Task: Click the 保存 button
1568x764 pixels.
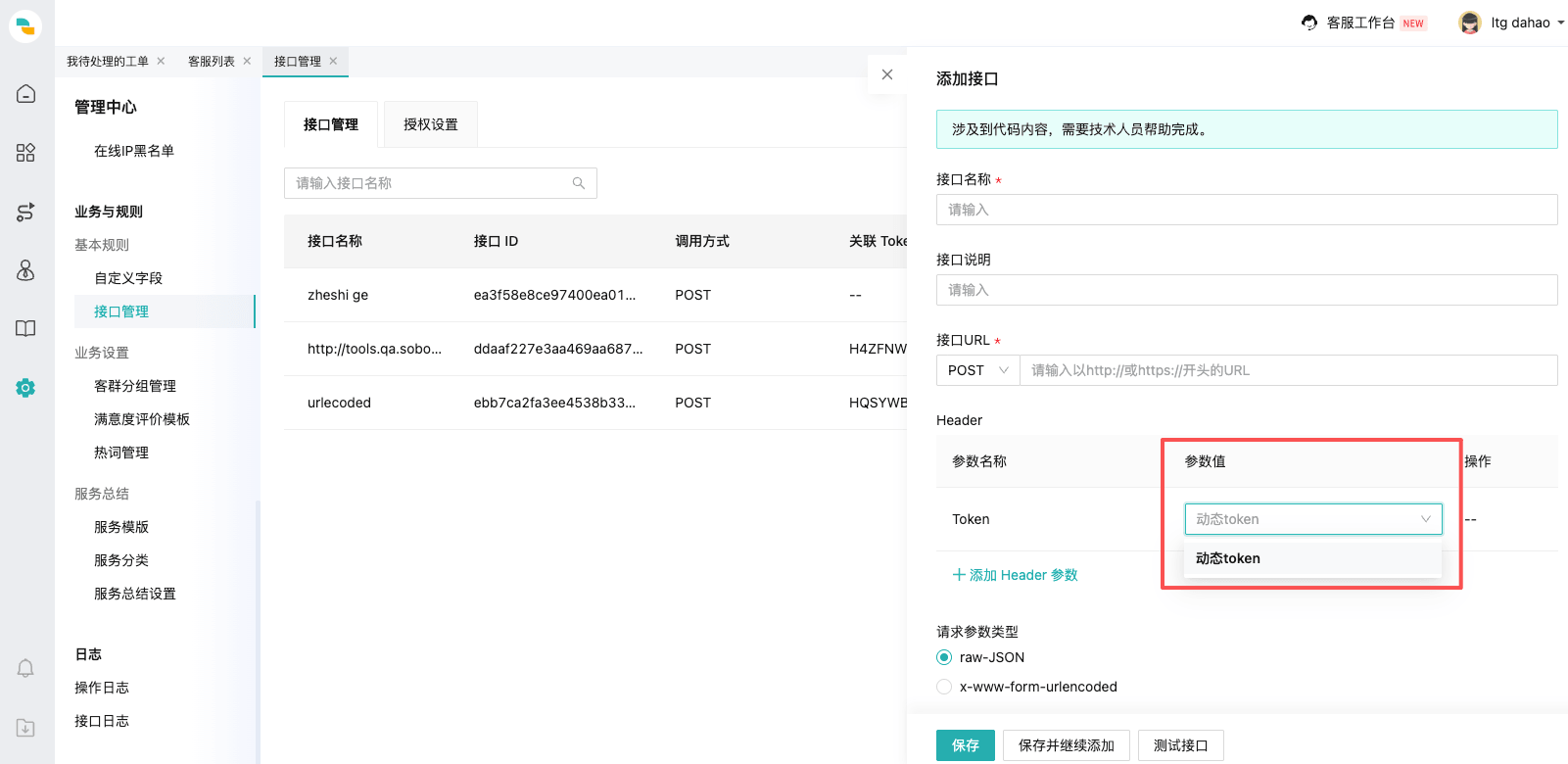Action: (x=965, y=745)
